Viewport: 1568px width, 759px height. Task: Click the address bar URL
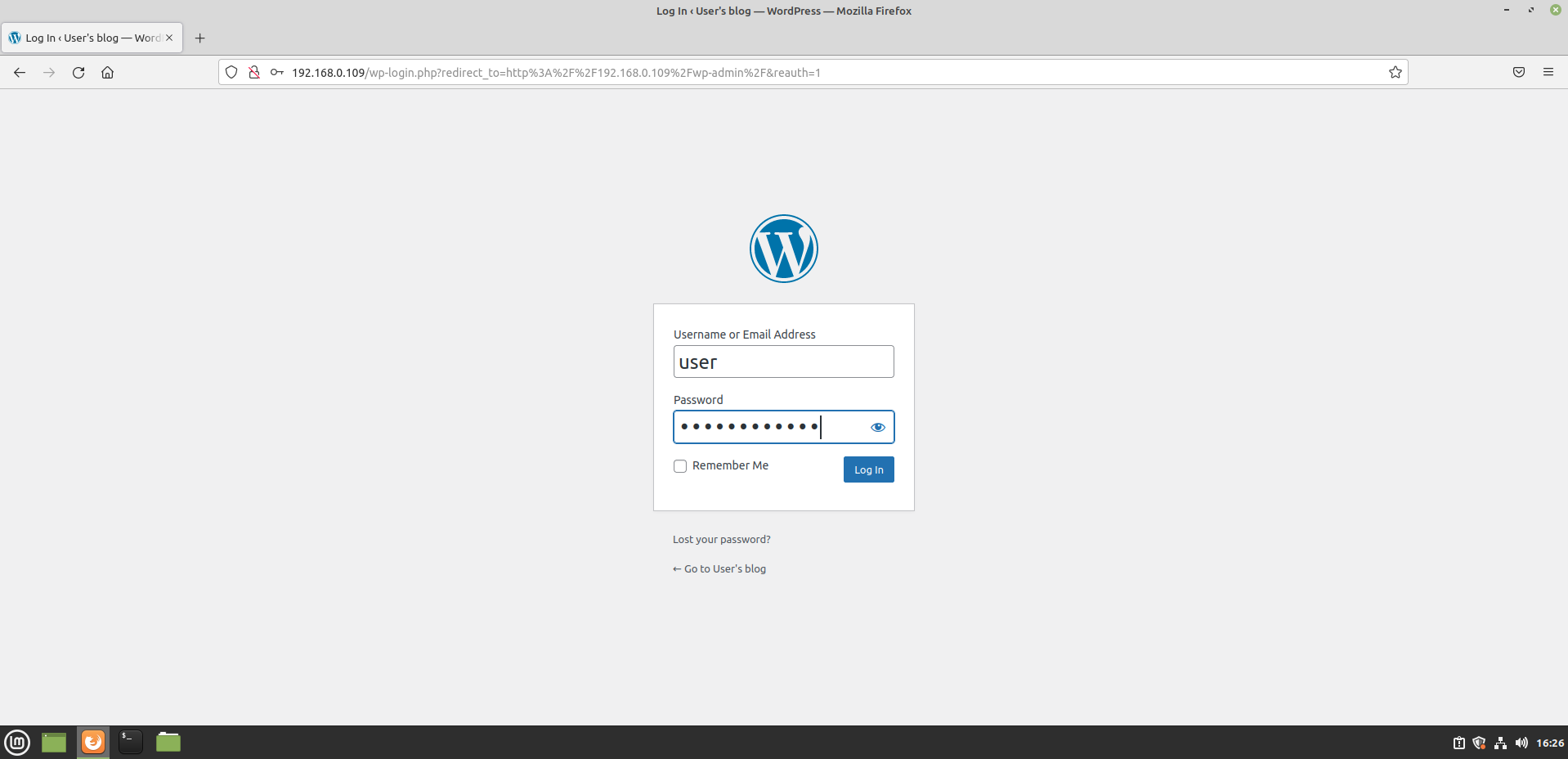tap(556, 73)
